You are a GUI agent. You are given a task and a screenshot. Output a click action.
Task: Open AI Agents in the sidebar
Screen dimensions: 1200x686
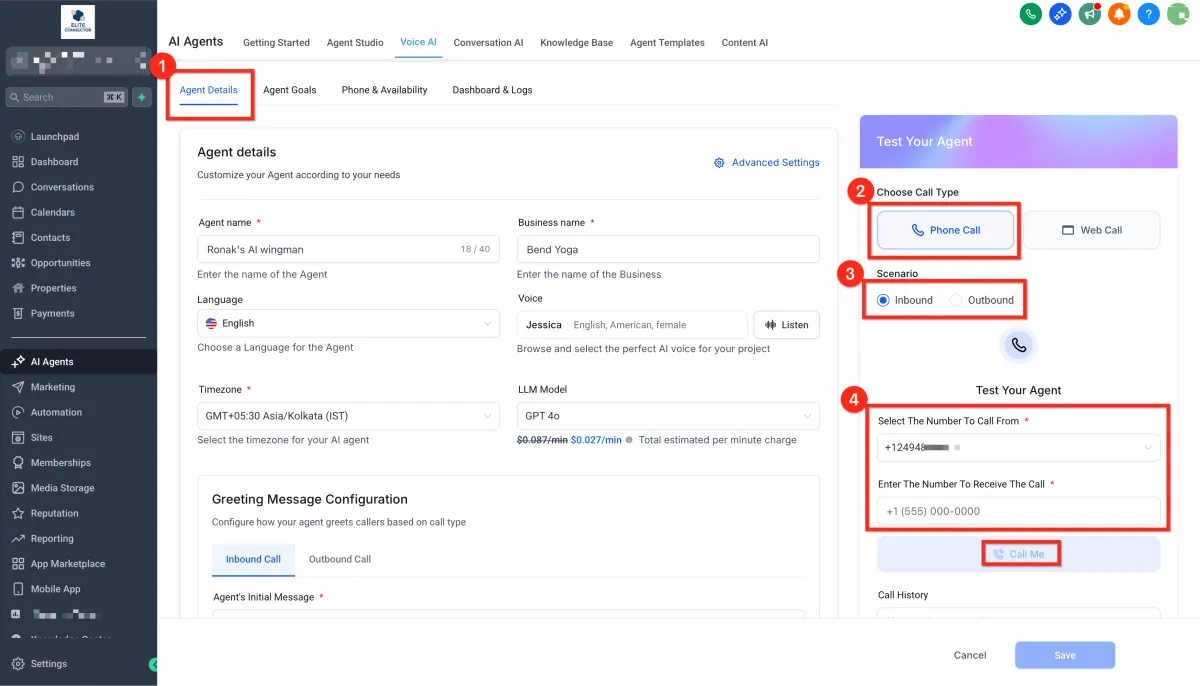(52, 362)
